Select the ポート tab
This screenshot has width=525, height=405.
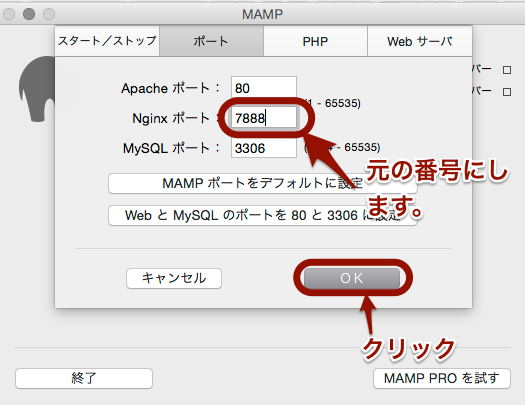[x=211, y=41]
